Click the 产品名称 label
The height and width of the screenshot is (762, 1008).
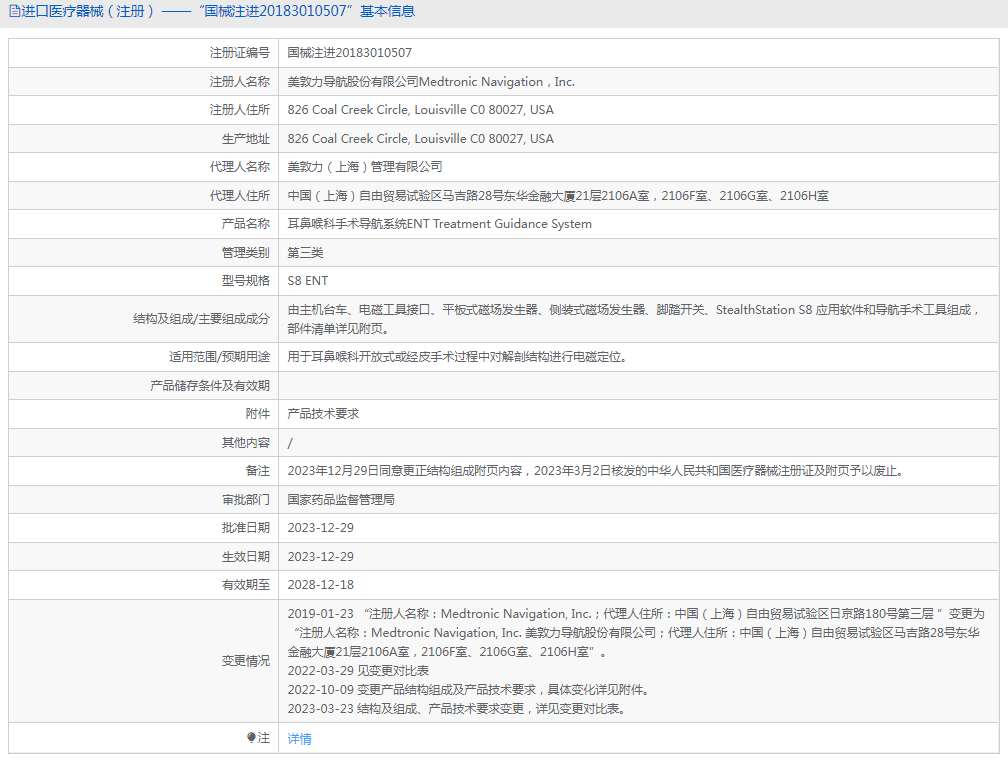pyautogui.click(x=246, y=224)
